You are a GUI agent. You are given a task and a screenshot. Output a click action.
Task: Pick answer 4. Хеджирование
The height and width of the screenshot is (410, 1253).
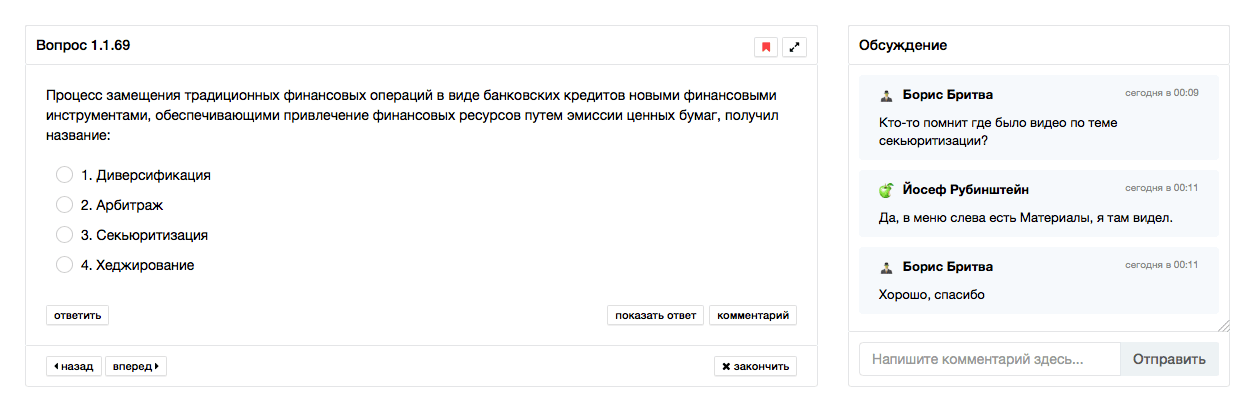[65, 265]
